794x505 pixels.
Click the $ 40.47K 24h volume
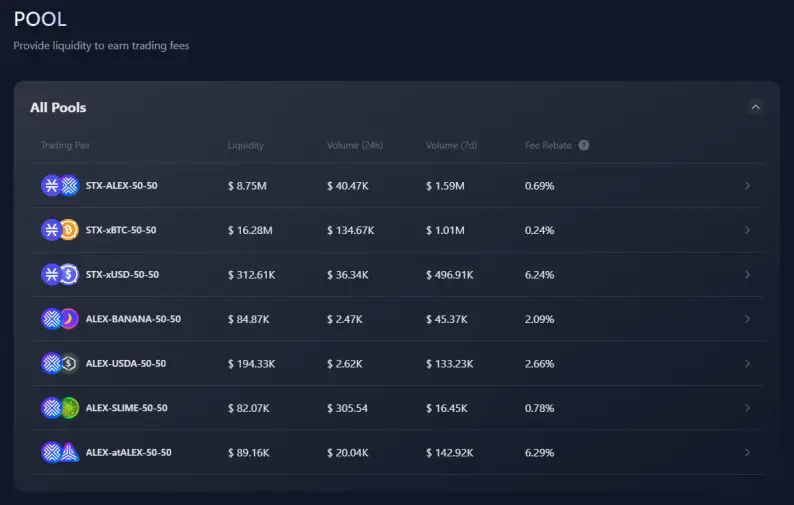click(348, 186)
